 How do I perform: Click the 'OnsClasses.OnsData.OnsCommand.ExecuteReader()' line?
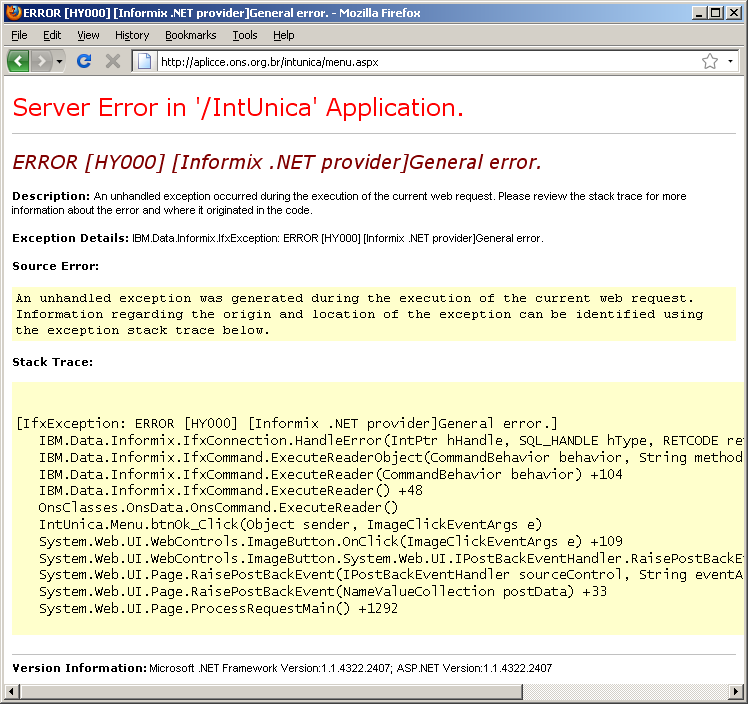(218, 507)
